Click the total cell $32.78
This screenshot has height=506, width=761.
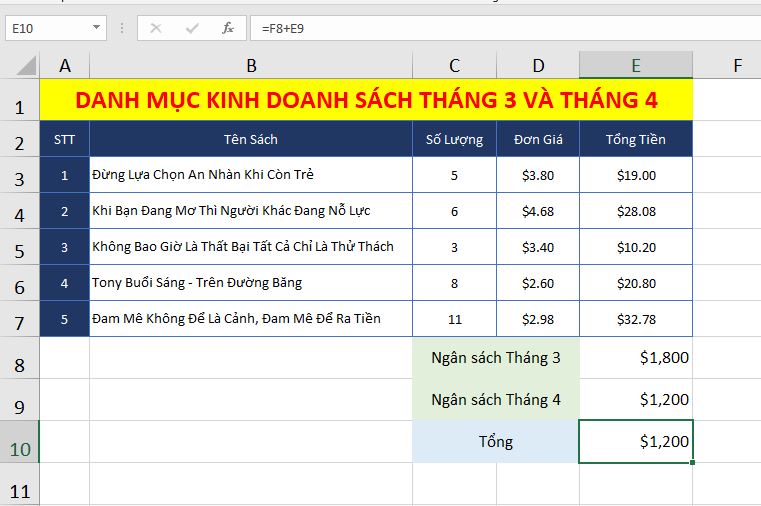click(x=636, y=319)
